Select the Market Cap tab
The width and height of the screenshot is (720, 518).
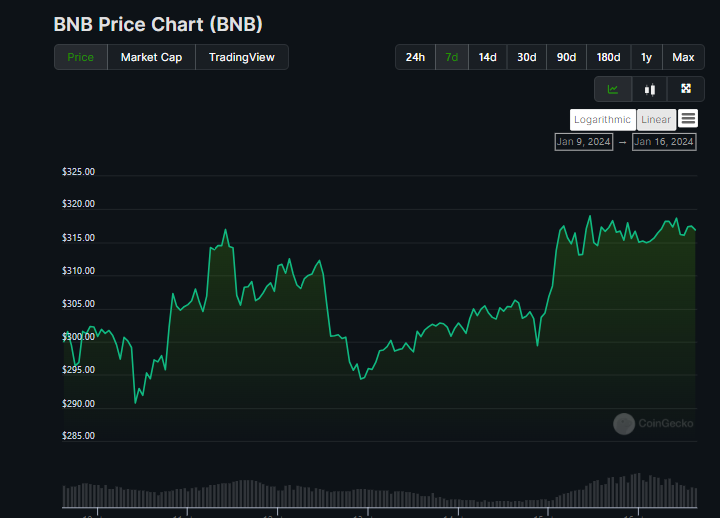click(152, 57)
